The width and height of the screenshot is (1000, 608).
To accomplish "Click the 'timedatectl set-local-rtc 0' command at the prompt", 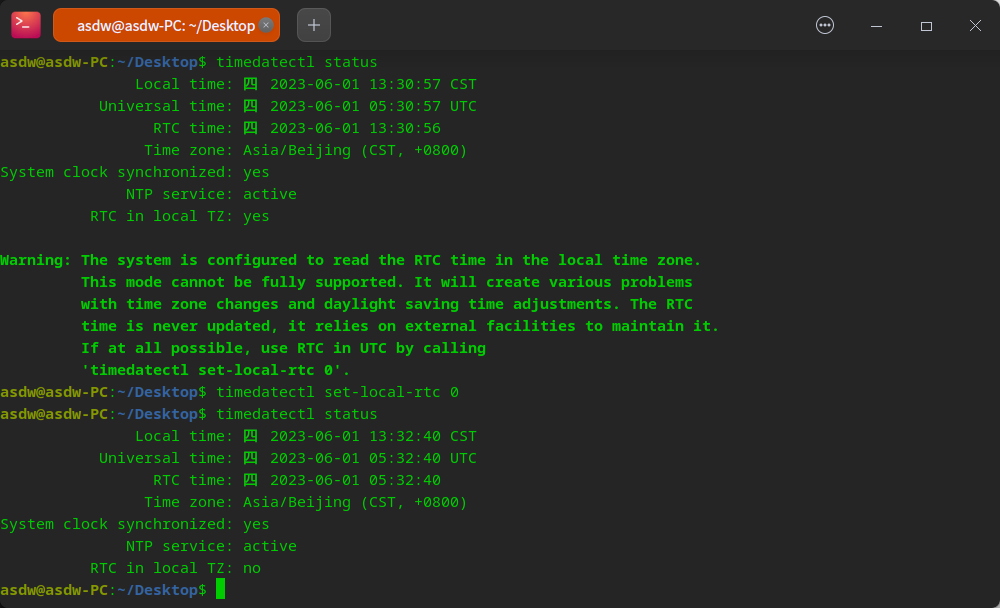I will [x=337, y=392].
